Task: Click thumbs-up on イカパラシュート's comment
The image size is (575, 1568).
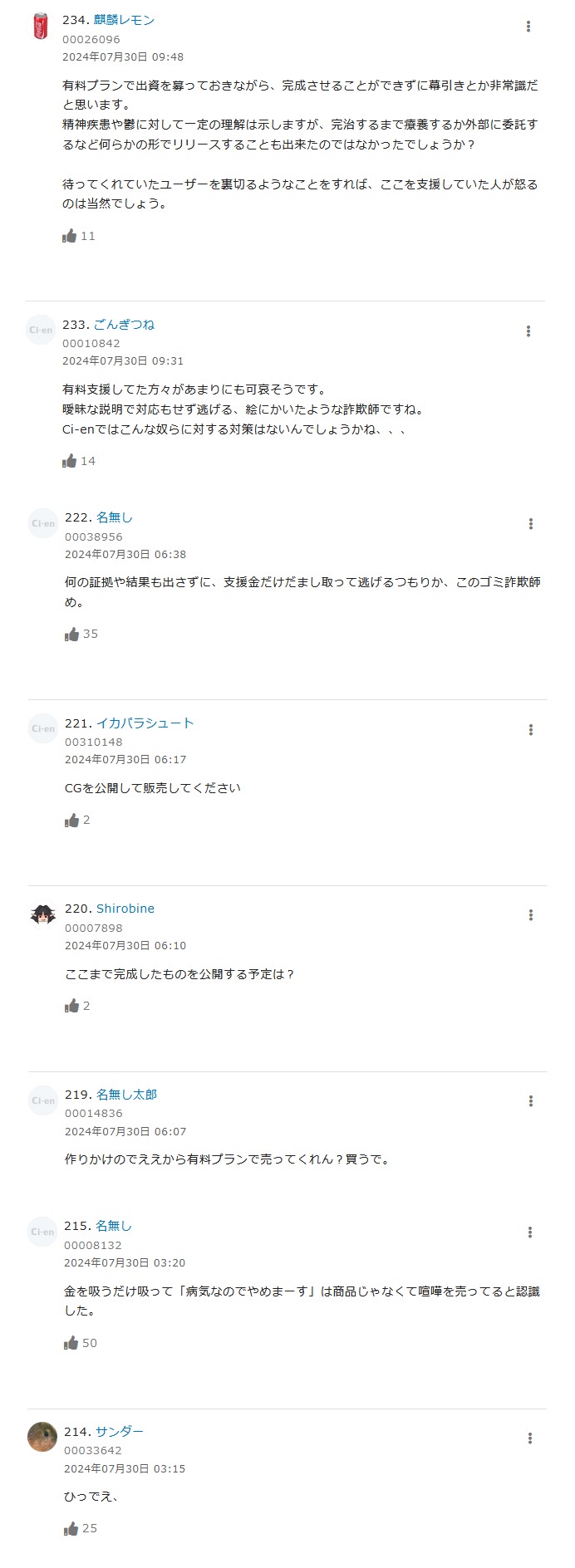Action: coord(72,820)
